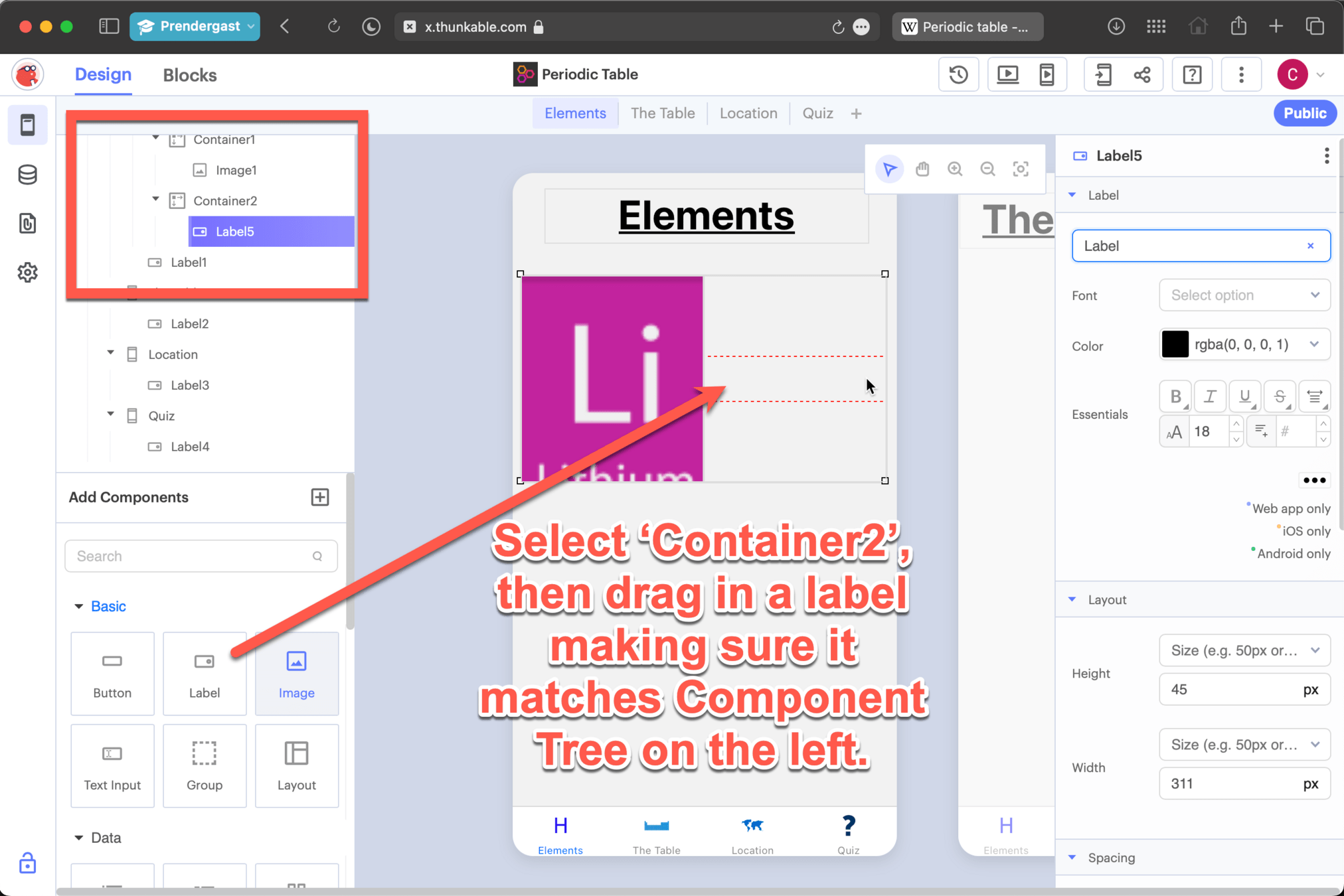Toggle underline text formatting
1344x896 pixels.
pos(1244,397)
